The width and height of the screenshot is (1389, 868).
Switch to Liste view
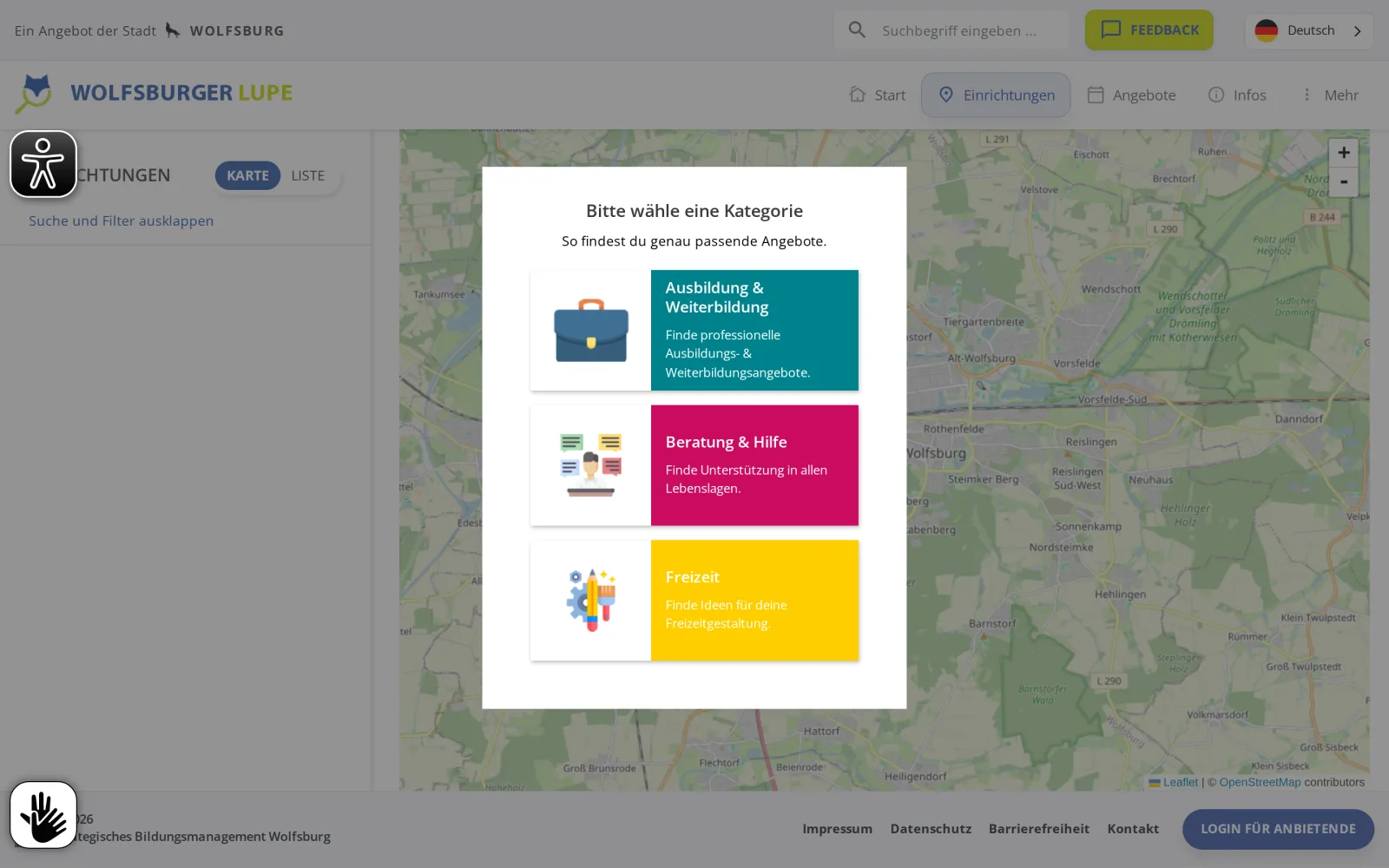coord(308,175)
